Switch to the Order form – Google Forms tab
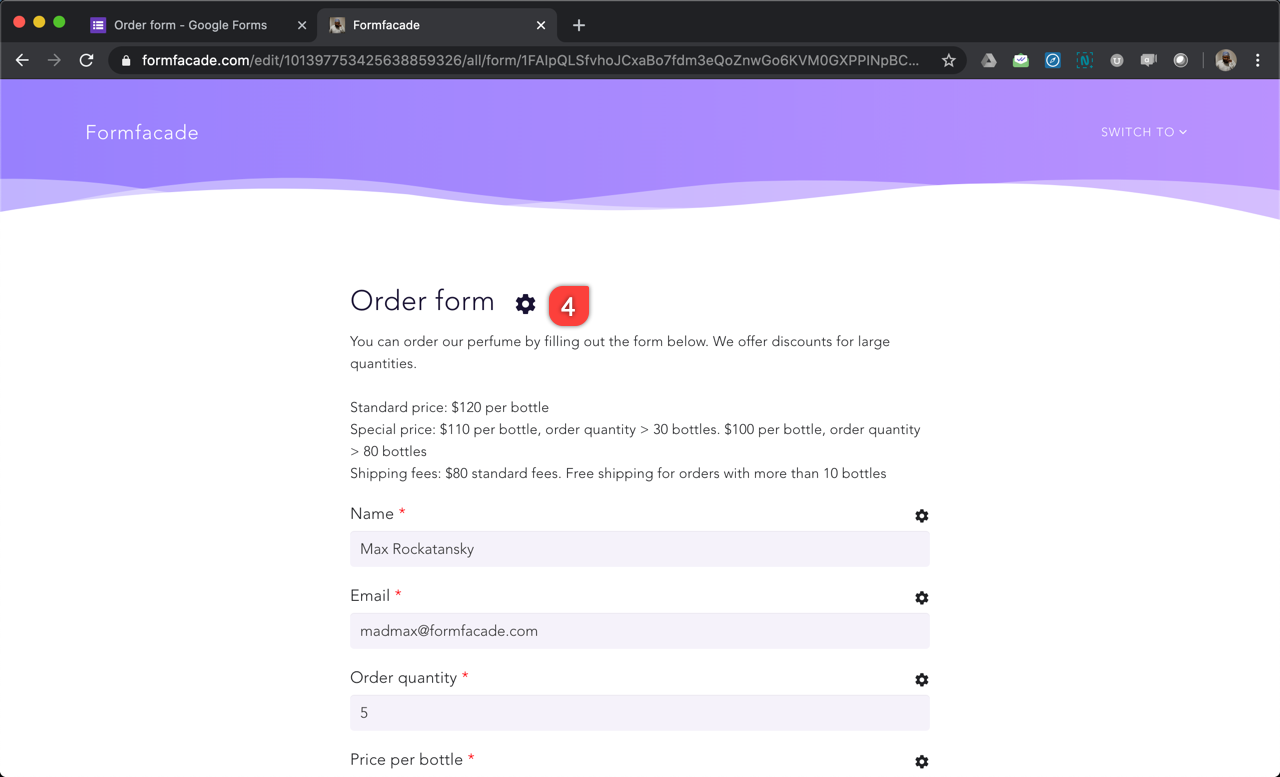 pos(190,25)
